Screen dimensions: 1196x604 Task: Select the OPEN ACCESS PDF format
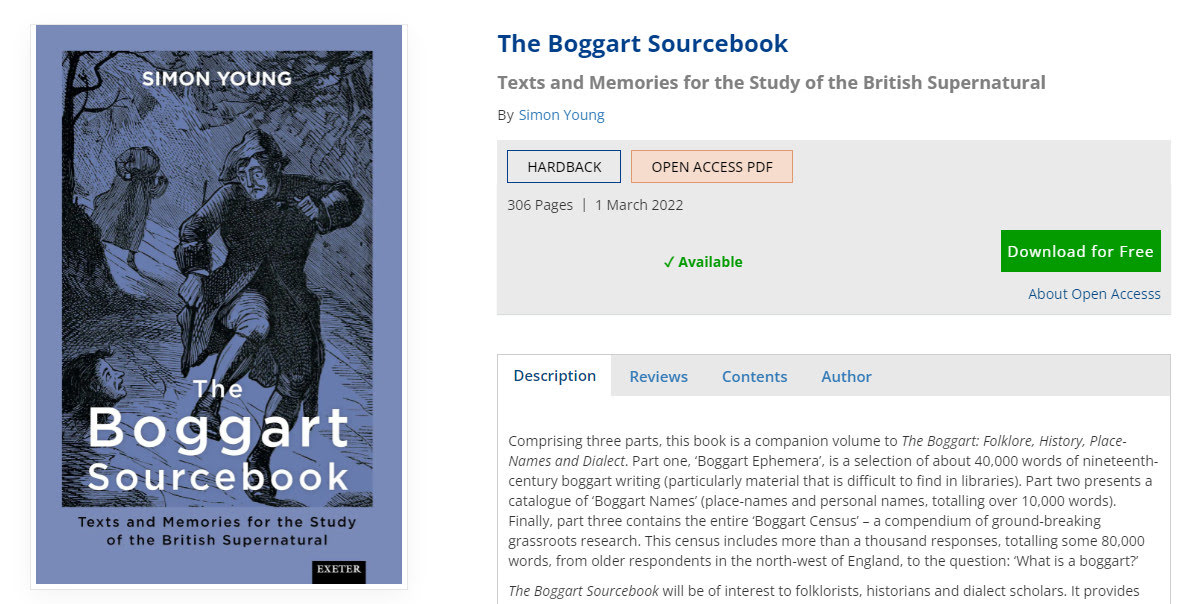click(712, 166)
